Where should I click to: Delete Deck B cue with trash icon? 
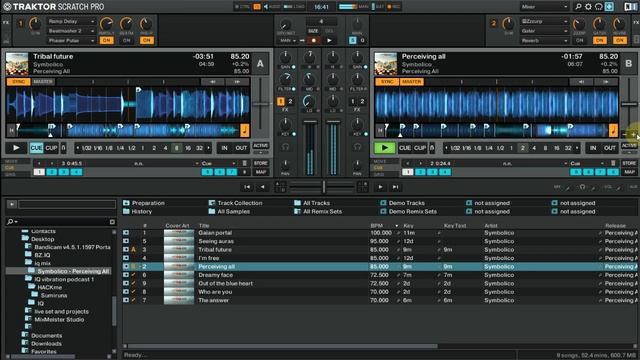point(613,163)
